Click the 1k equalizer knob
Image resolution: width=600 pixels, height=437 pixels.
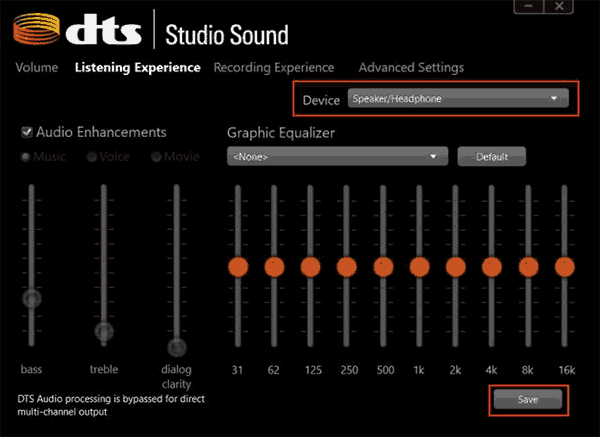[419, 267]
